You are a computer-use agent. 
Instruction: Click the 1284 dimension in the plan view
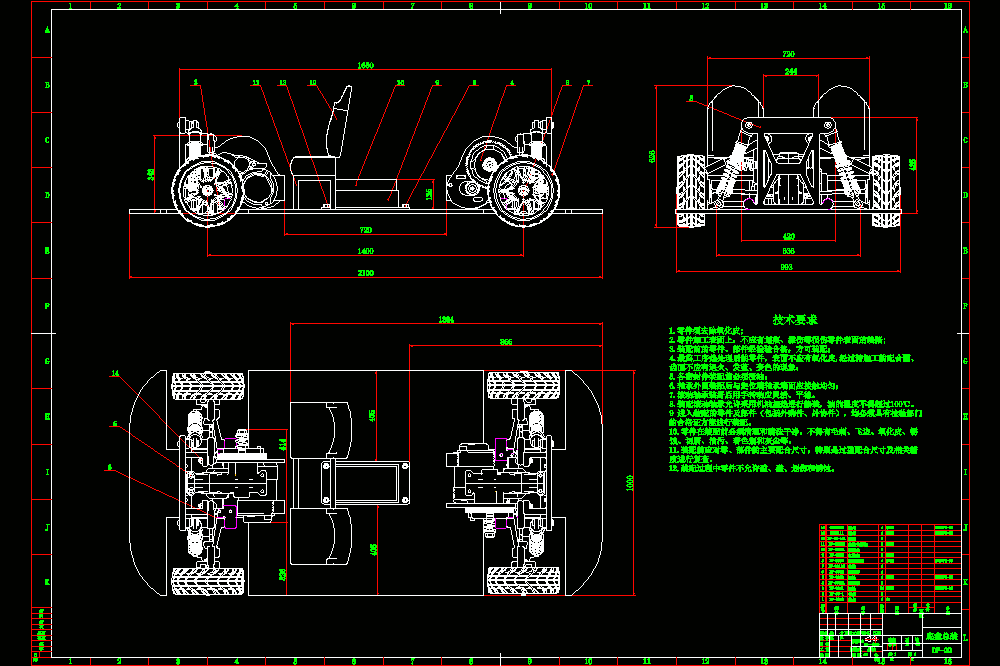[446, 320]
